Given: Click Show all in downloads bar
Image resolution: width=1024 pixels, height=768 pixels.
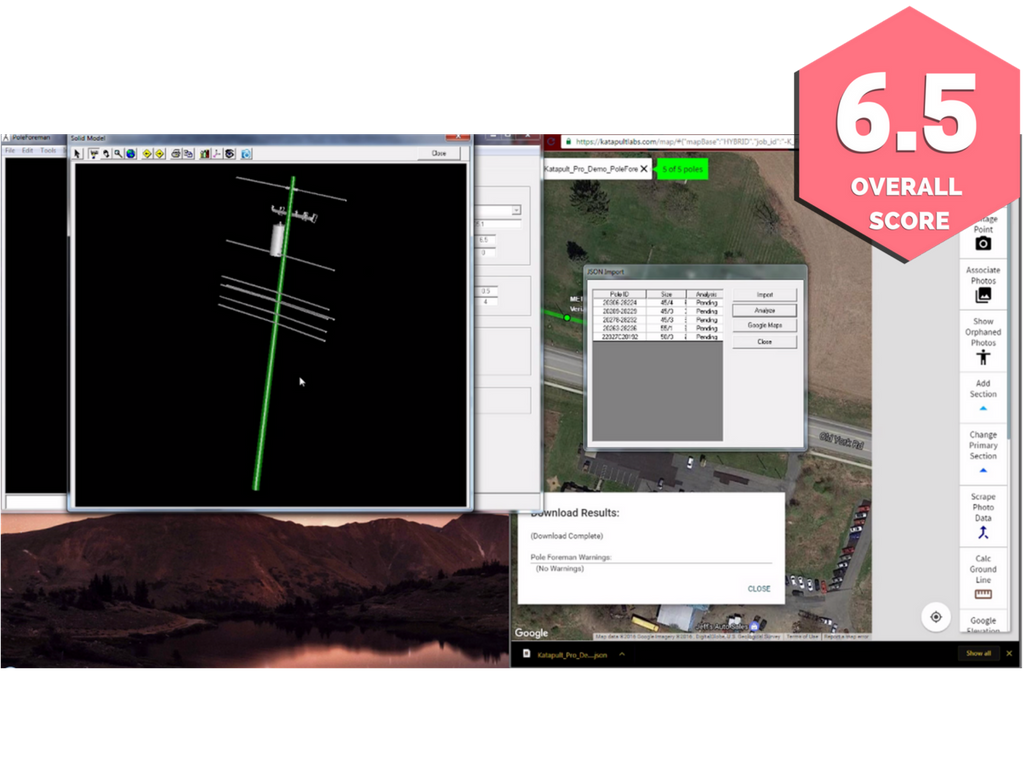Looking at the screenshot, I should coord(978,654).
